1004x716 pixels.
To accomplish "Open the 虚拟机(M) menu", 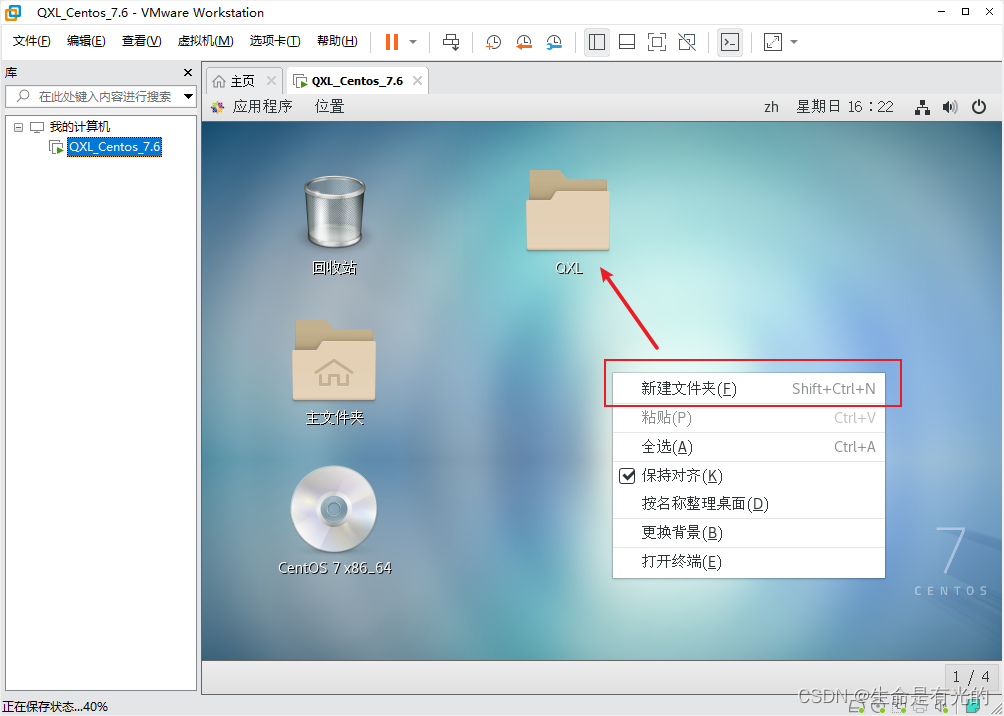I will tap(205, 41).
